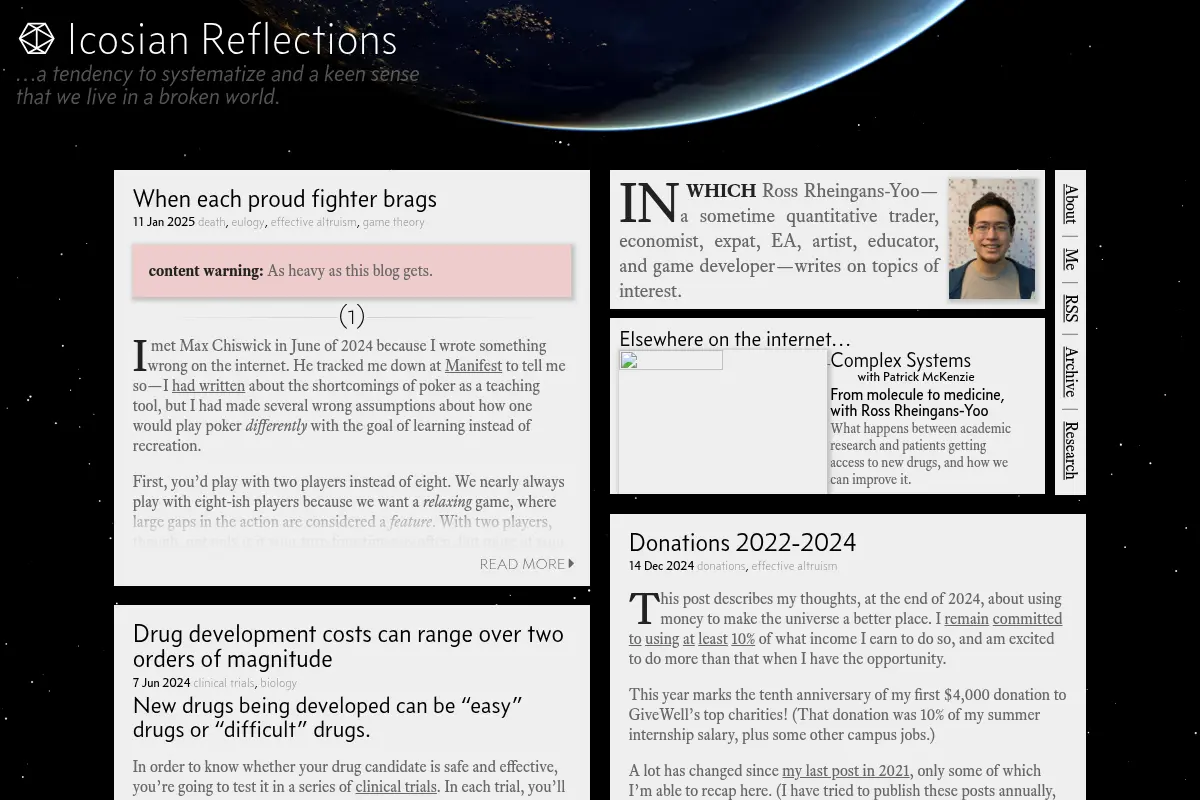Open 'From molecule to medicine' episode
This screenshot has height=800, width=1200.
tap(917, 403)
